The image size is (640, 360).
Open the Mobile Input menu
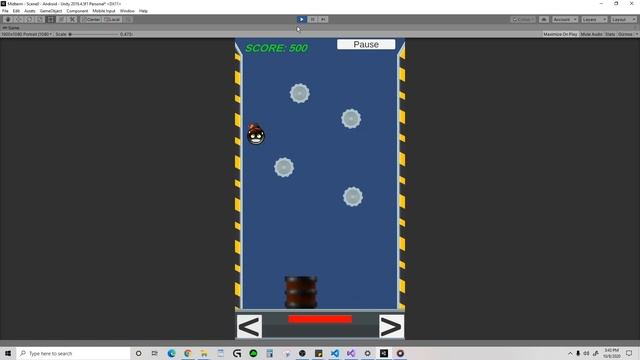pyautogui.click(x=104, y=11)
